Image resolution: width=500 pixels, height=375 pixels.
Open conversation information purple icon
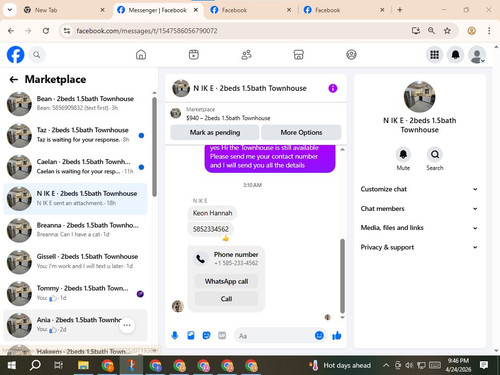point(333,88)
